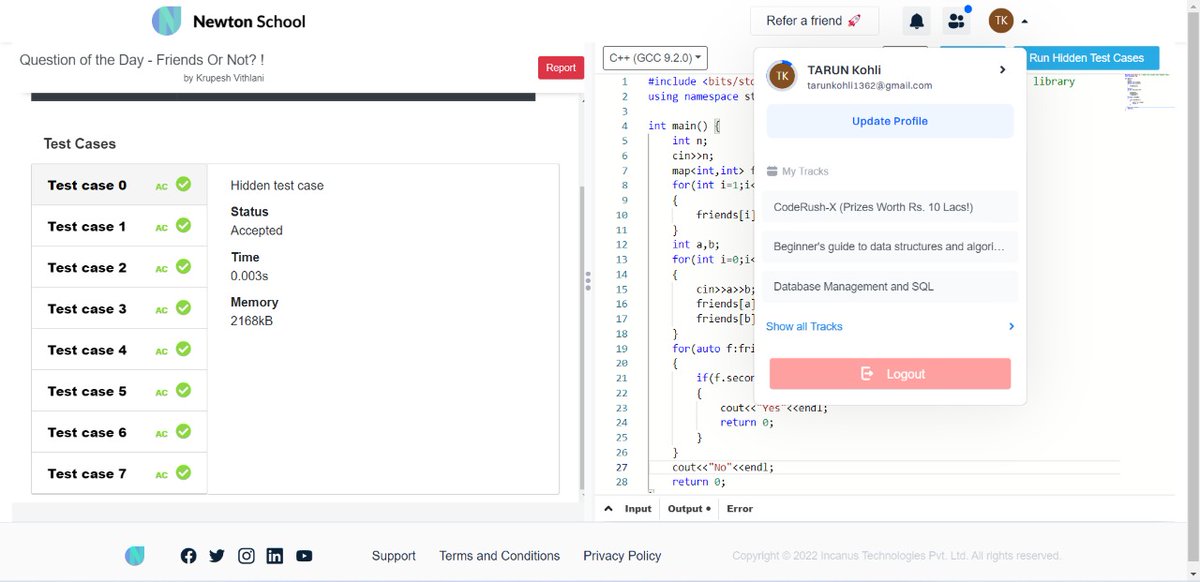
Task: Click the question progress bar
Action: (284, 96)
